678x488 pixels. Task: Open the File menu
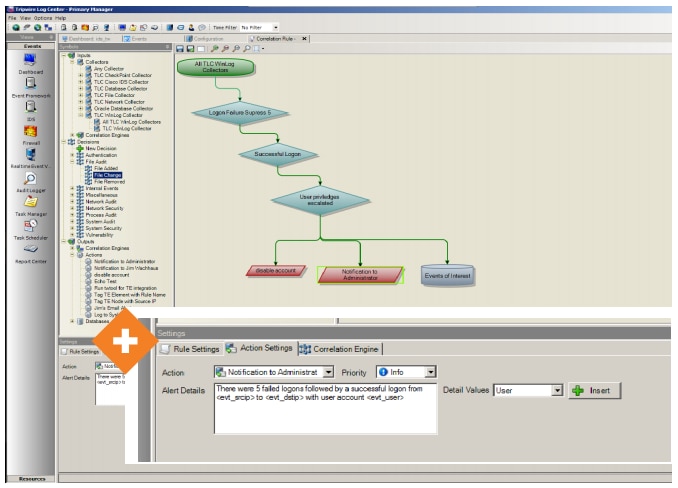click(12, 18)
